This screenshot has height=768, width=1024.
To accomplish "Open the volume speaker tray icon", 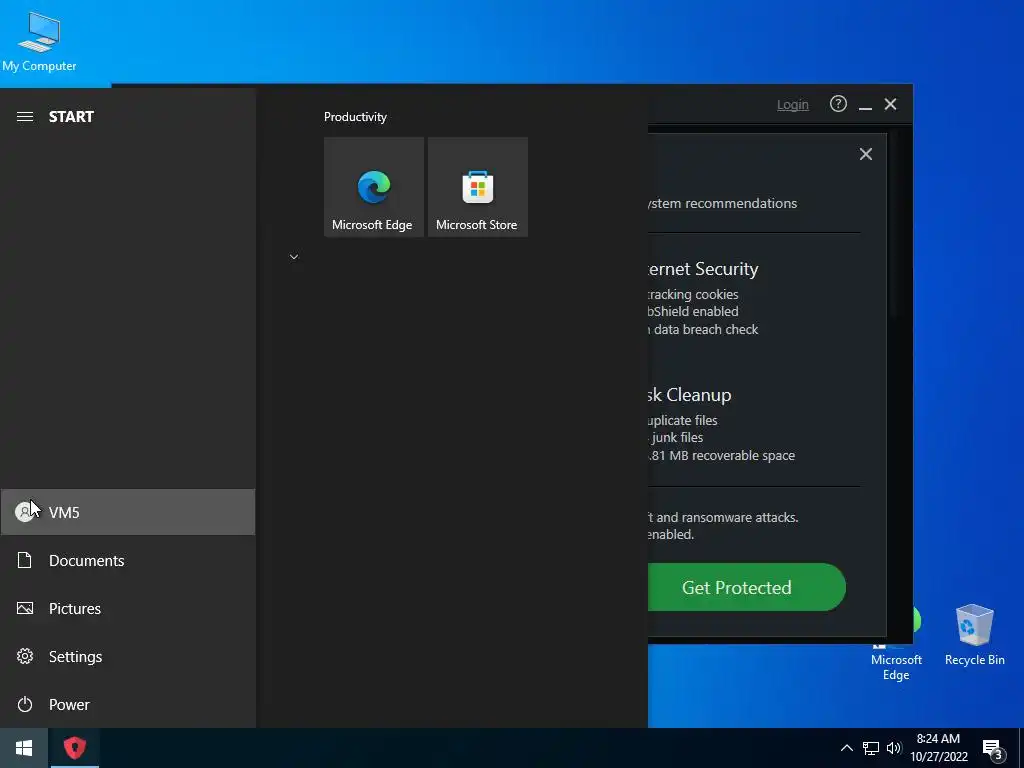I will (894, 748).
